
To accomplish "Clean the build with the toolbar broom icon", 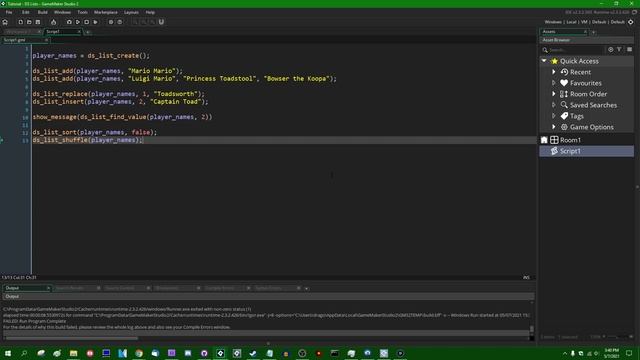I will pyautogui.click(x=96, y=22).
